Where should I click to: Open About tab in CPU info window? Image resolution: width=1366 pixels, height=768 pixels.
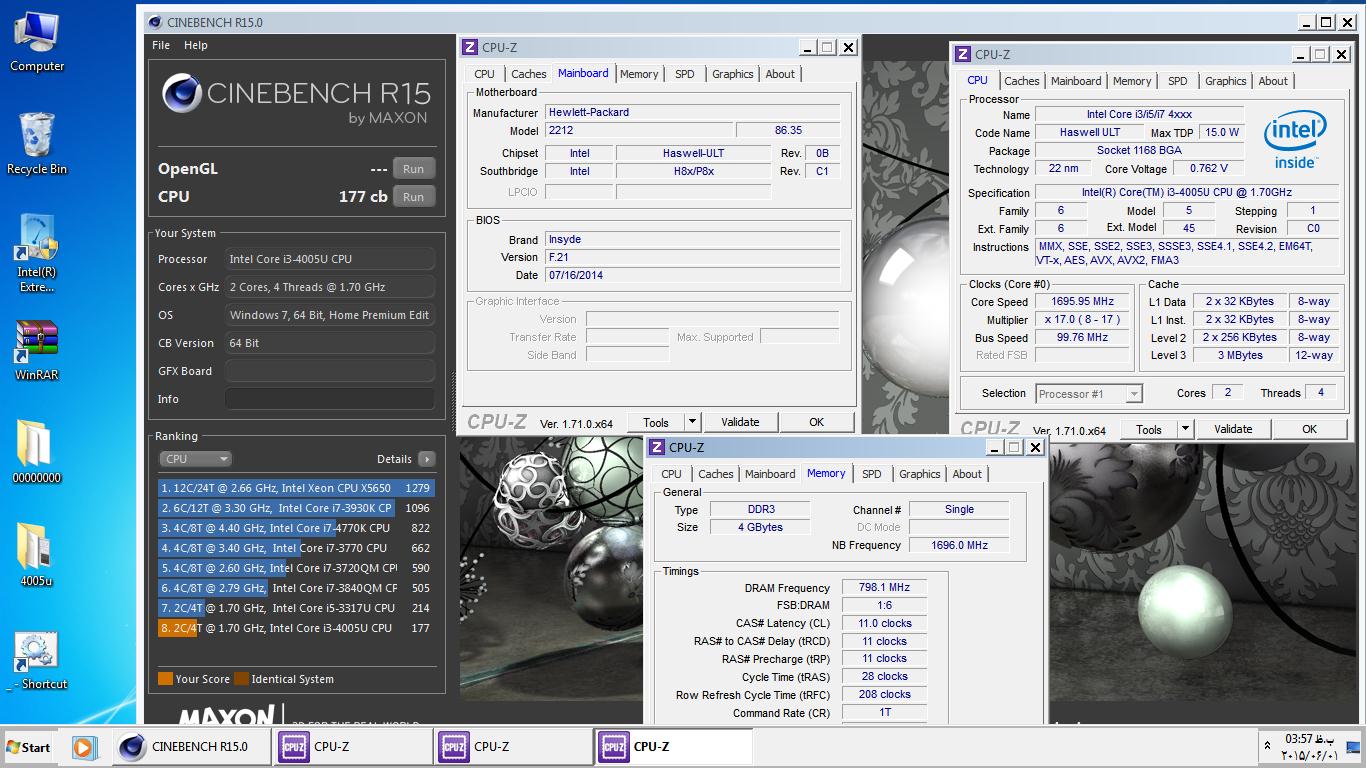tap(1273, 81)
